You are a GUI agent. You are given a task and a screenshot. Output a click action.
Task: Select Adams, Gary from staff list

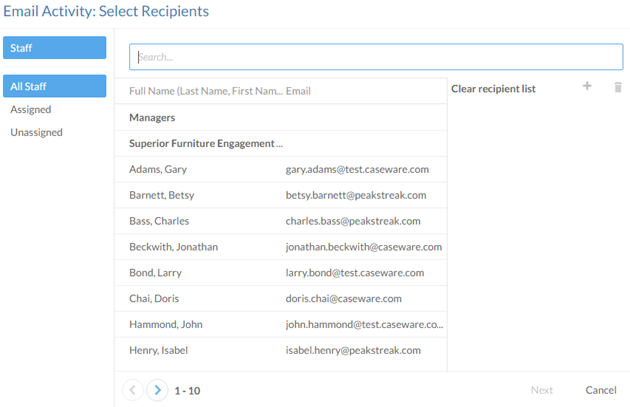pyautogui.click(x=158, y=169)
